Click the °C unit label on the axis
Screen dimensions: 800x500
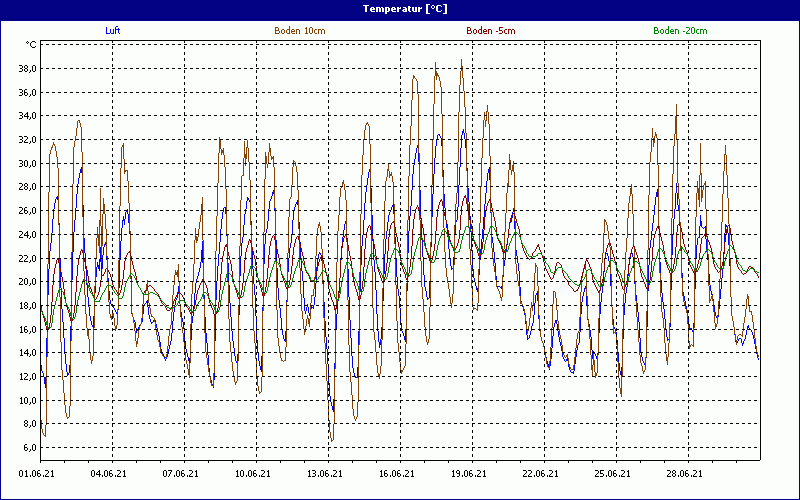pyautogui.click(x=31, y=45)
